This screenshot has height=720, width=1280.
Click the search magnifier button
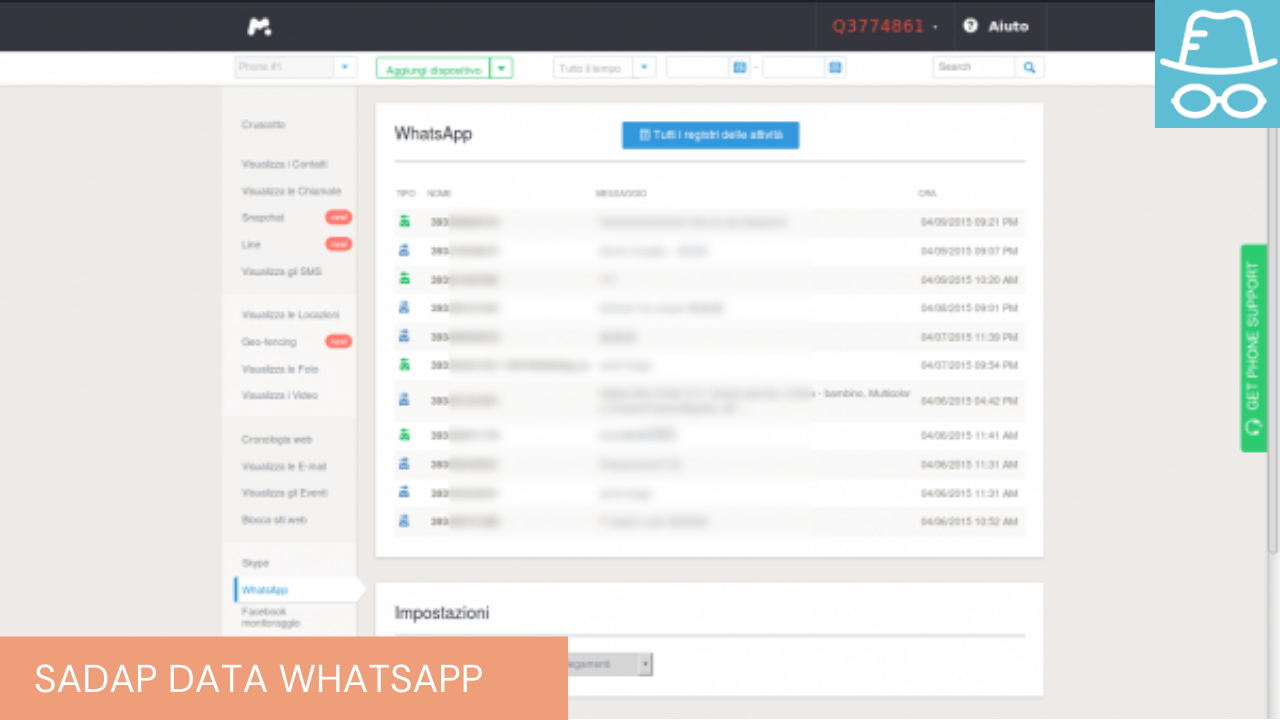(x=1029, y=67)
